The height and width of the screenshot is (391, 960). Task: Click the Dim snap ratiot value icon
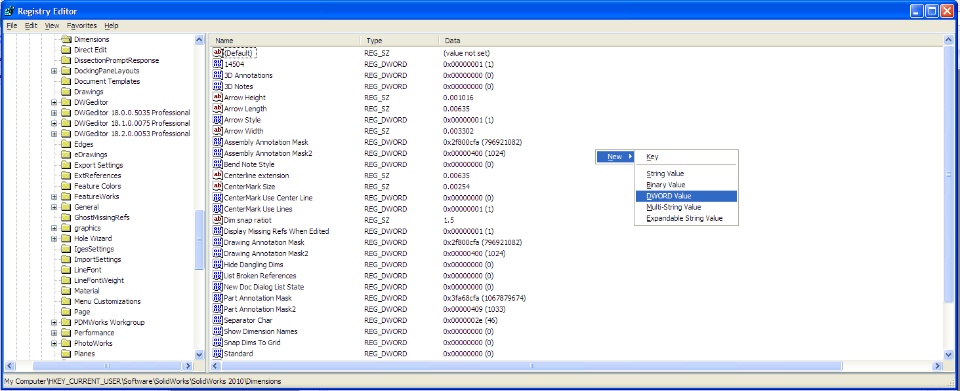point(217,220)
